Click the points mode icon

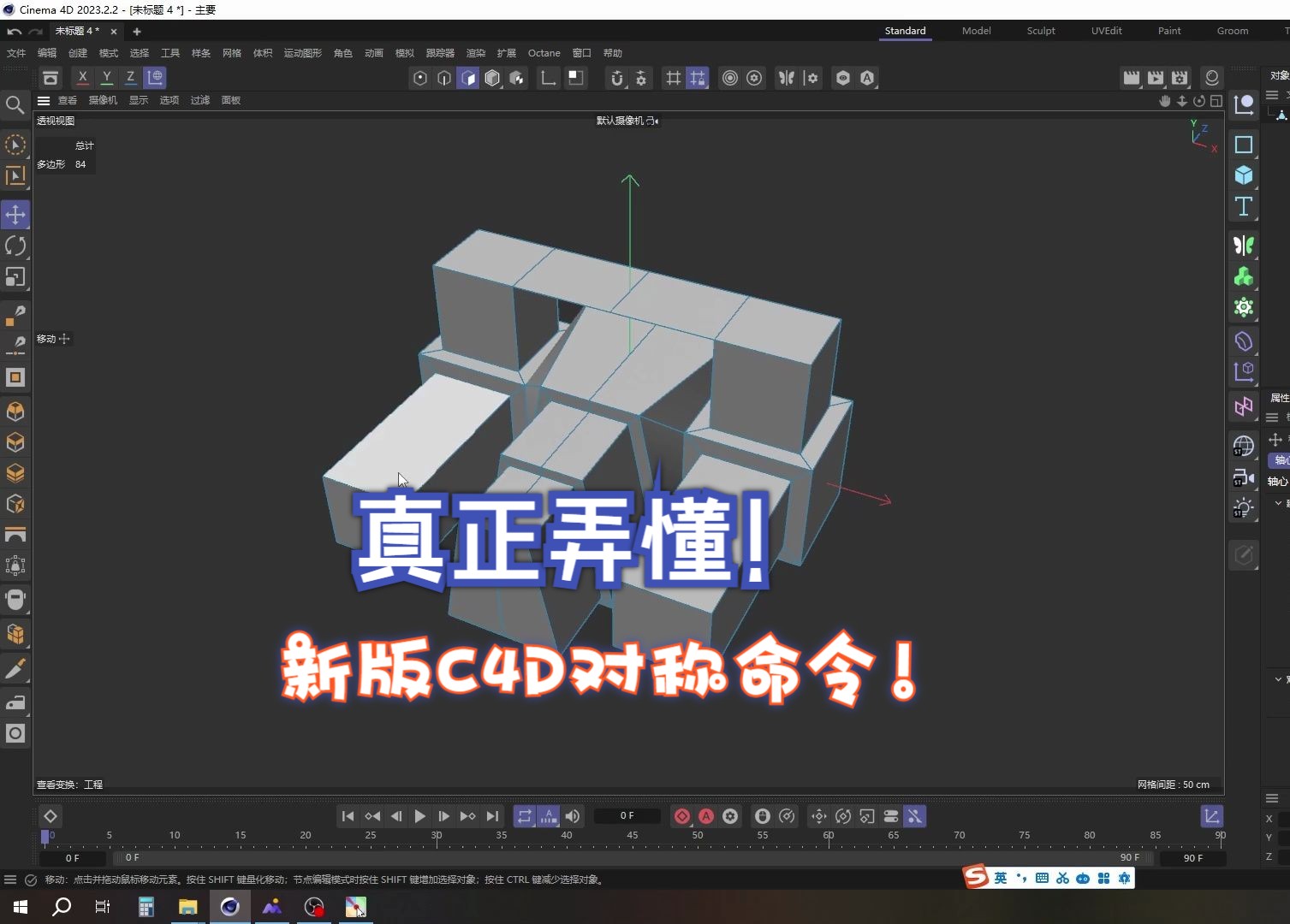pyautogui.click(x=420, y=78)
